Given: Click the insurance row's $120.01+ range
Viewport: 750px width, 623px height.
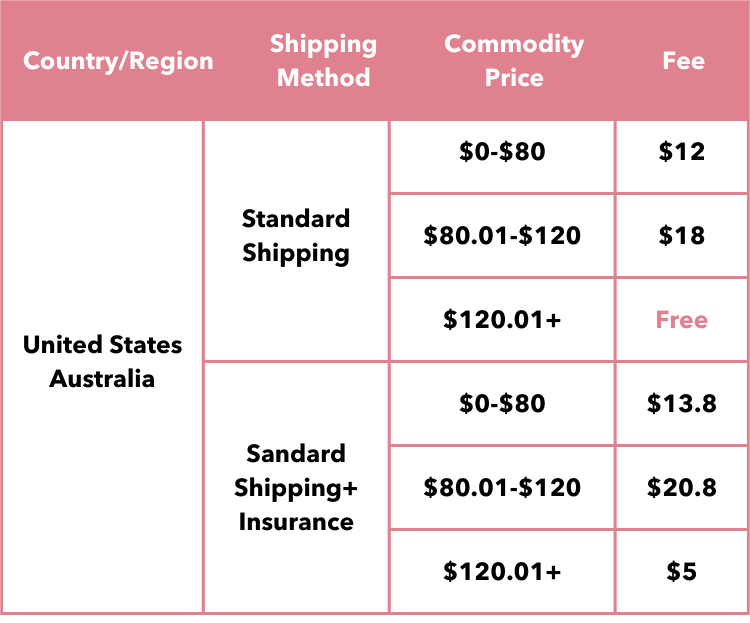Looking at the screenshot, I should click(x=502, y=571).
